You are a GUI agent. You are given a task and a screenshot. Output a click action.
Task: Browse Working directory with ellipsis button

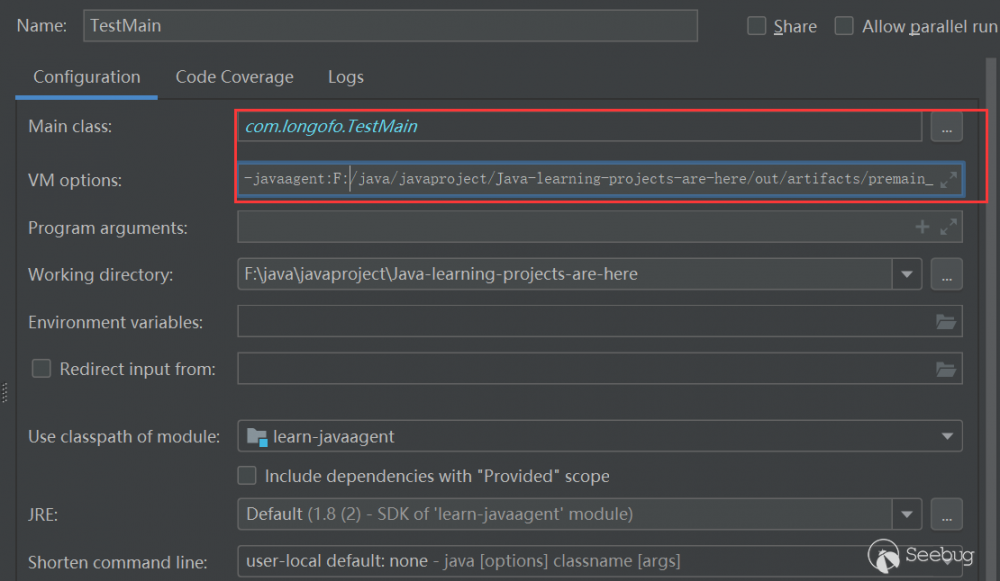(946, 273)
